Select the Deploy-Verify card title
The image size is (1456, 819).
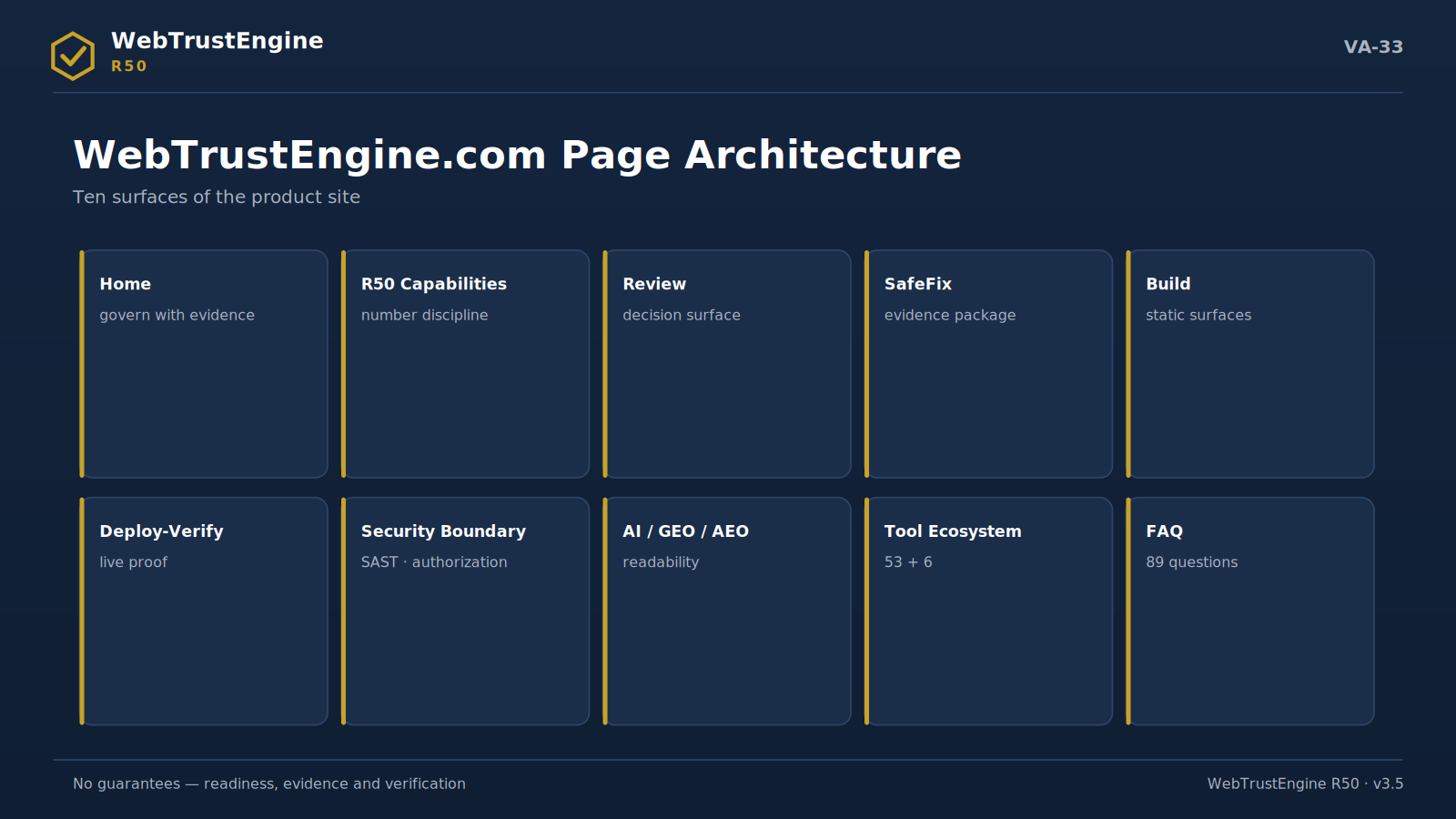(161, 531)
